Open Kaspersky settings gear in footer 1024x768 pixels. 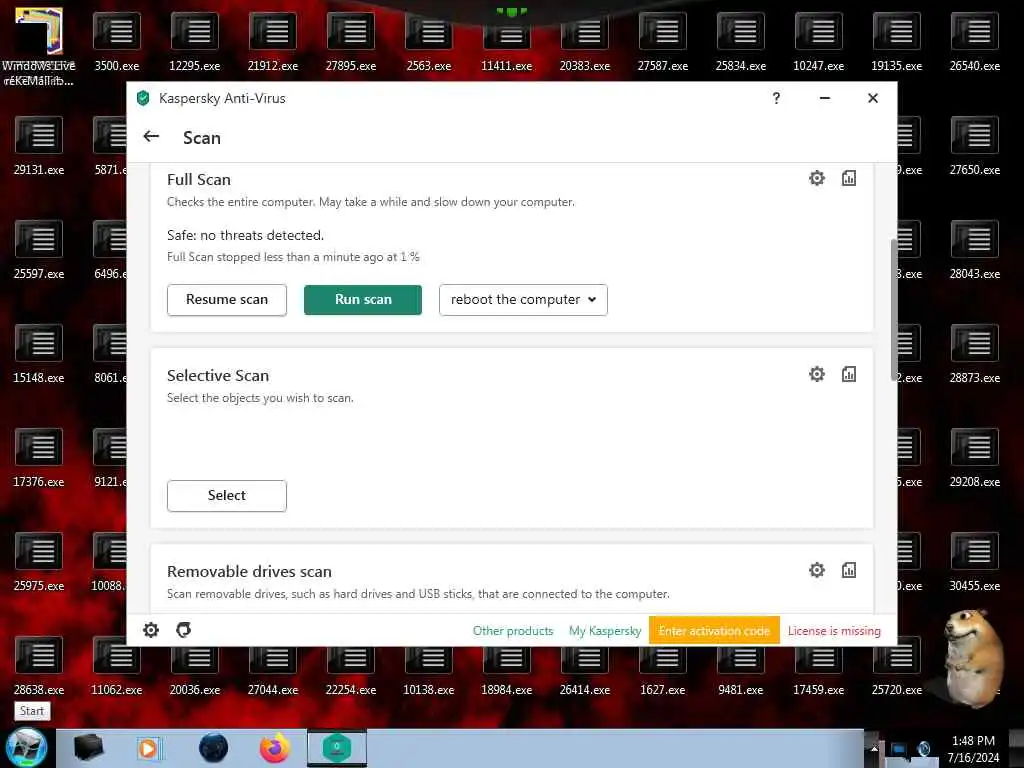[151, 630]
